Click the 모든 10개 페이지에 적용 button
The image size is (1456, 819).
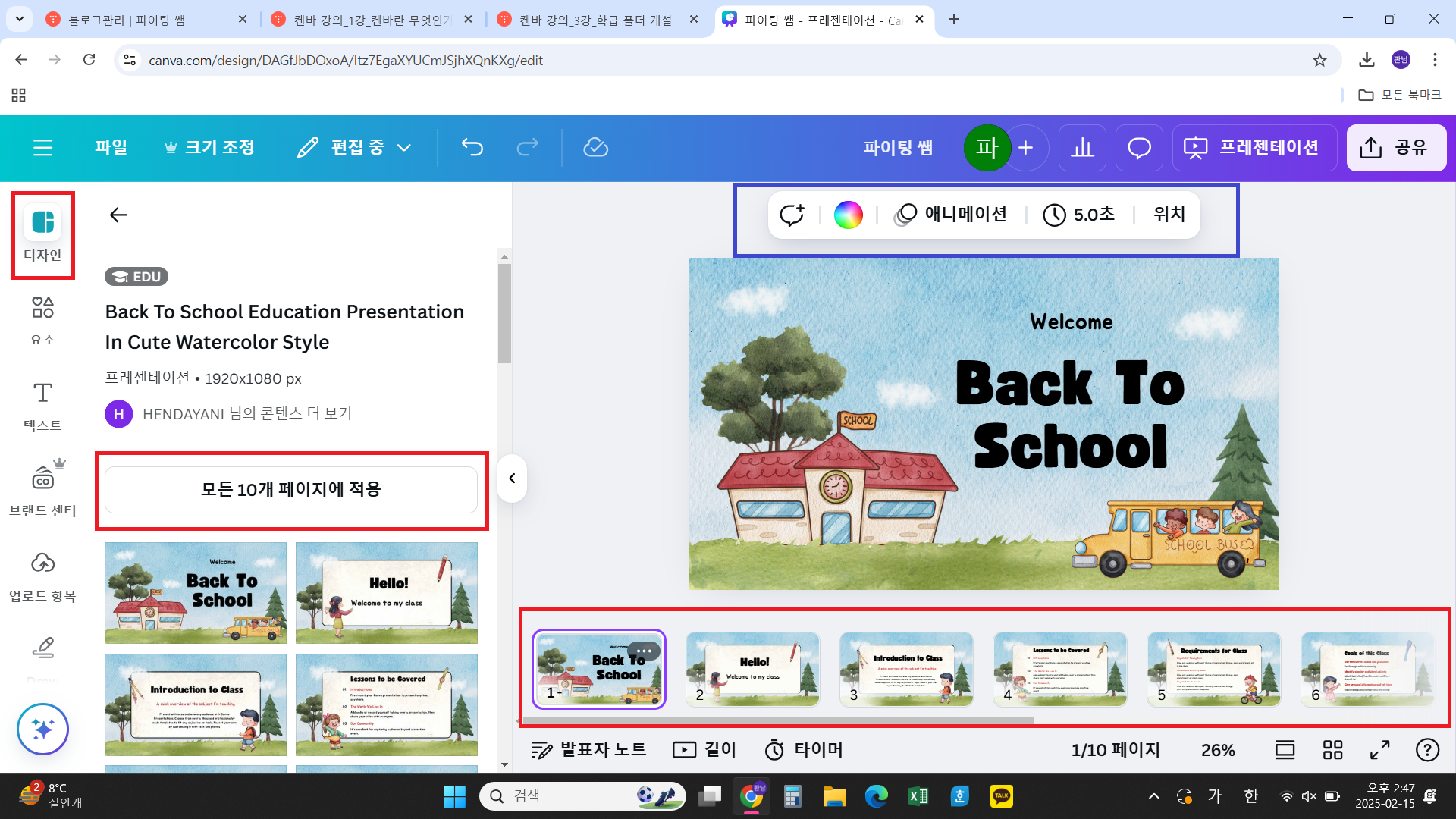point(291,489)
